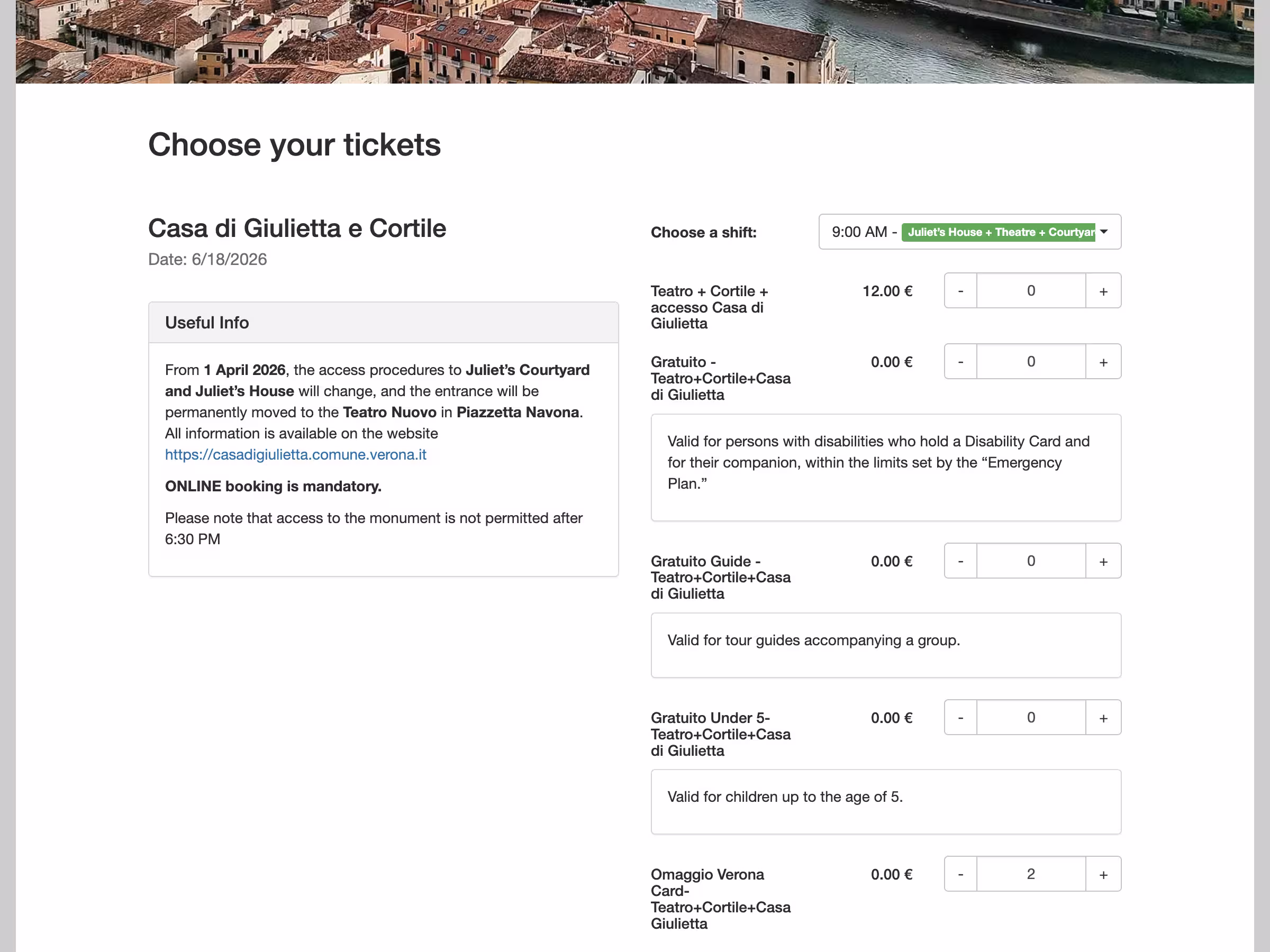Focus the Omaggio Verona Card quantity field
This screenshot has width=1270, height=952.
[1031, 875]
